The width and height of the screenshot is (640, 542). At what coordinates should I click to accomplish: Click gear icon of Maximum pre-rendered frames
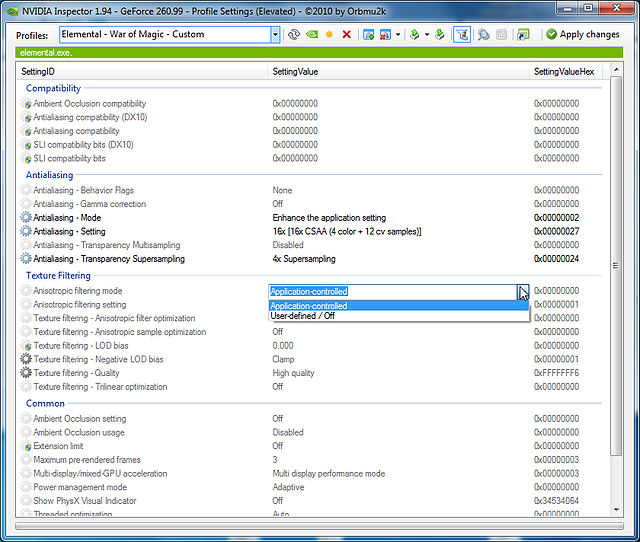click(x=26, y=460)
